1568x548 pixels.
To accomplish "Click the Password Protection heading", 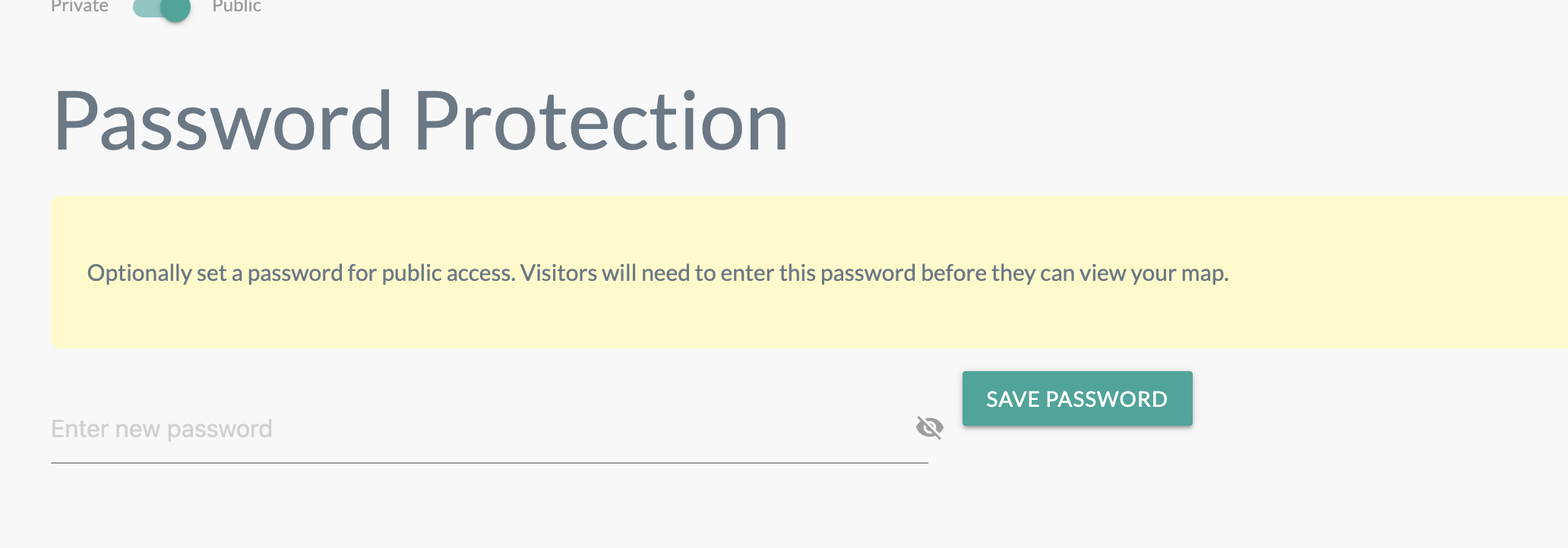I will point(420,121).
